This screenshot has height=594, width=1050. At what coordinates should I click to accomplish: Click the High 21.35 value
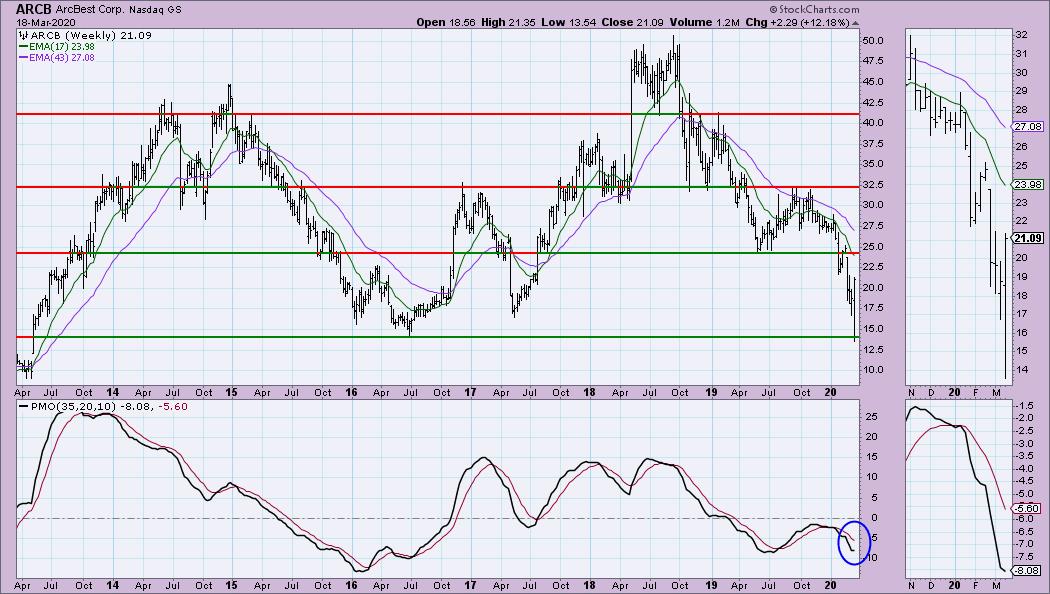click(509, 22)
